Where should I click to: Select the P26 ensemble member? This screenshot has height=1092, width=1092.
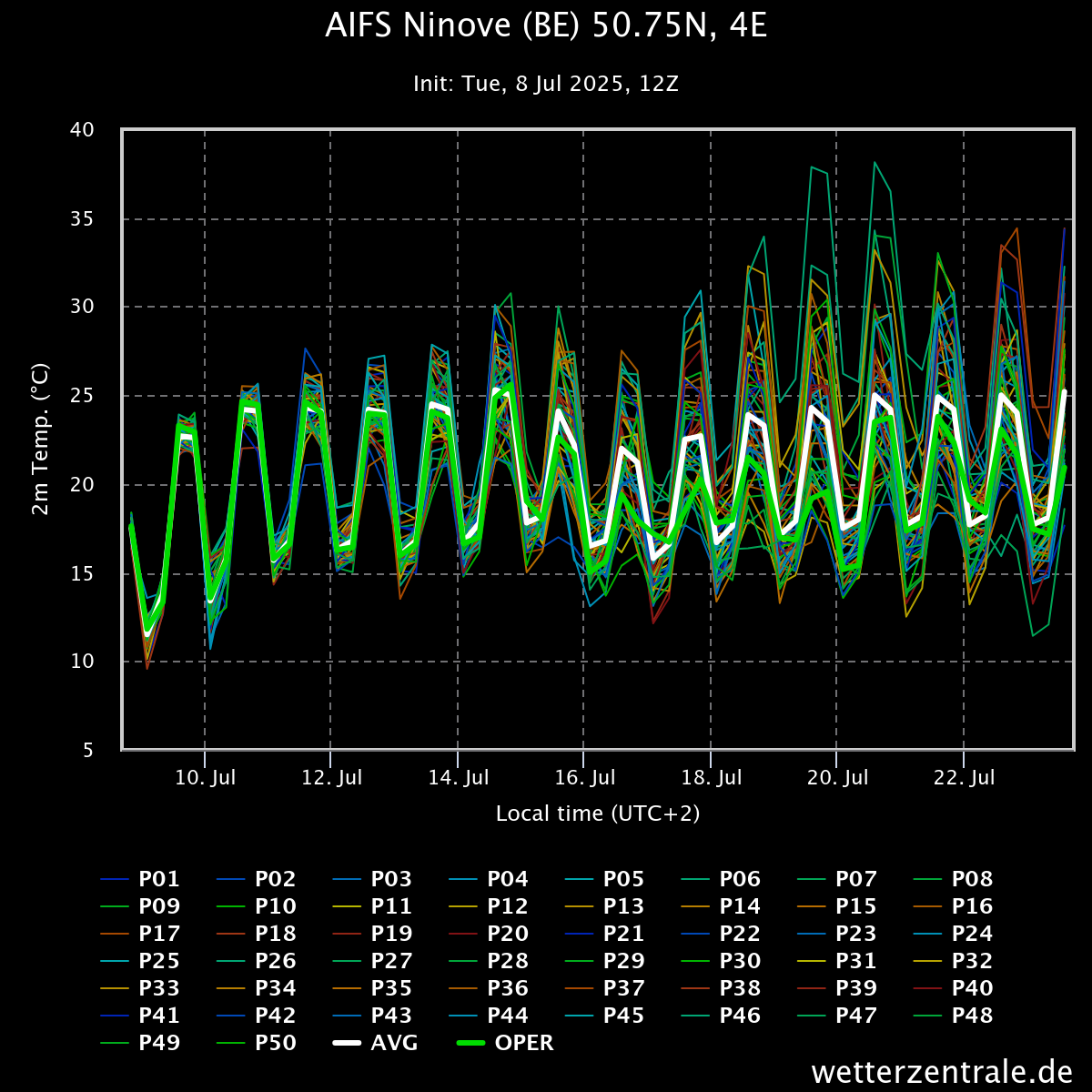[x=257, y=961]
